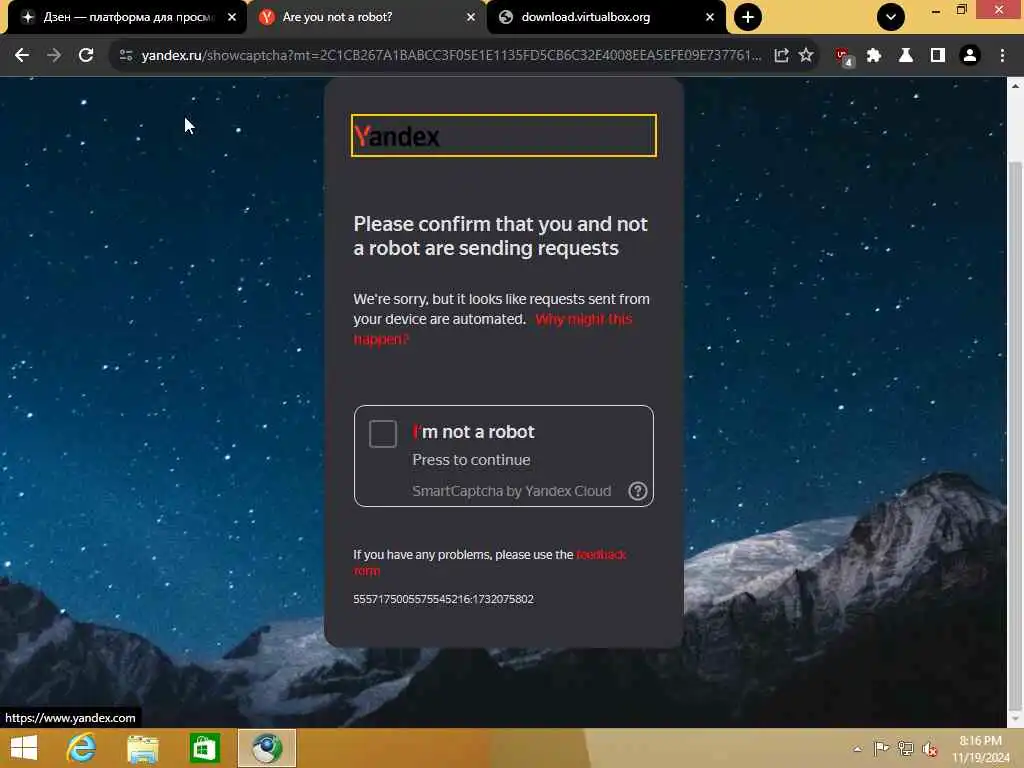This screenshot has height=768, width=1024.
Task: Open the profile avatar menu
Action: pyautogui.click(x=970, y=56)
